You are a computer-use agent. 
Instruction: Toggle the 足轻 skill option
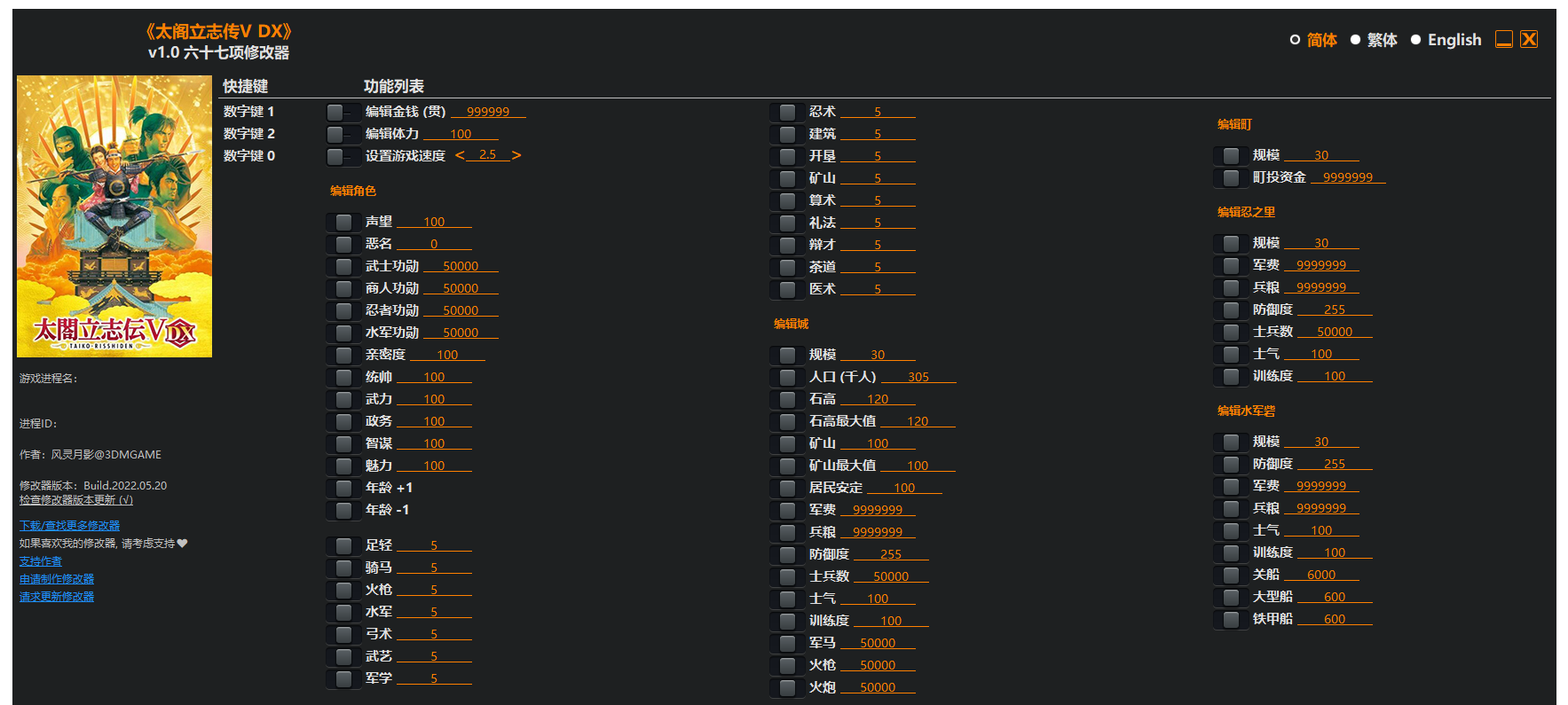coord(342,545)
